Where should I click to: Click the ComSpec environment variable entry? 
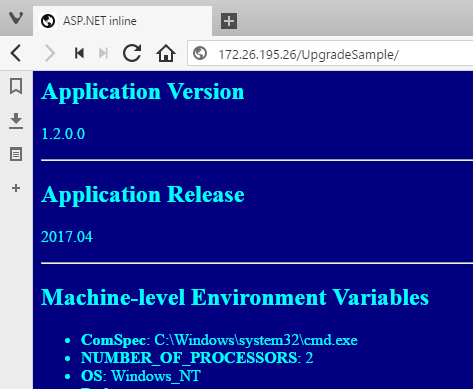pyautogui.click(x=219, y=340)
